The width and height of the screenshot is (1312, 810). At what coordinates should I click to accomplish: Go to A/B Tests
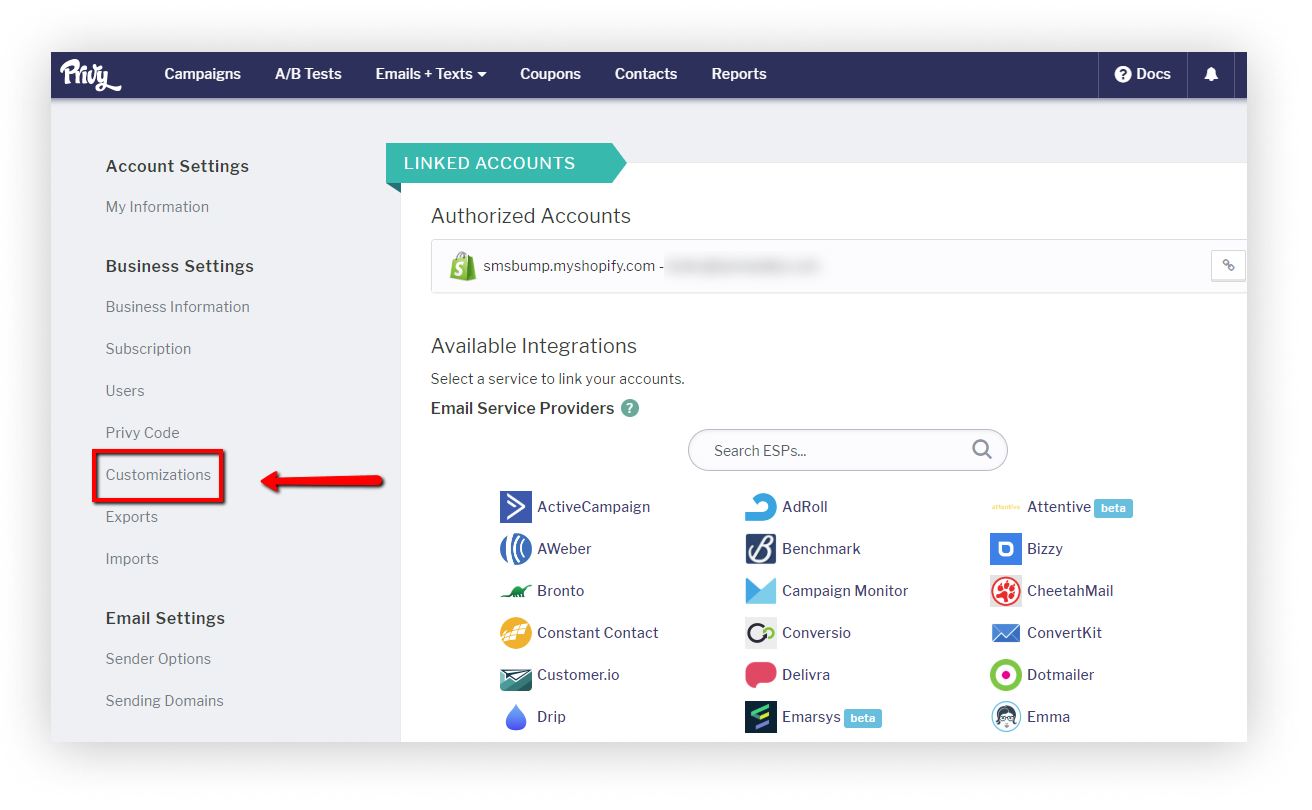(308, 74)
